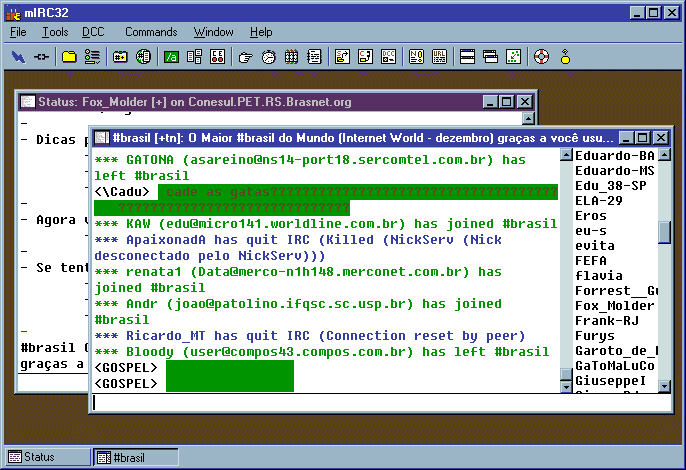
Task: Select nickname GaToMaLuCo in nick list
Action: click(x=615, y=365)
